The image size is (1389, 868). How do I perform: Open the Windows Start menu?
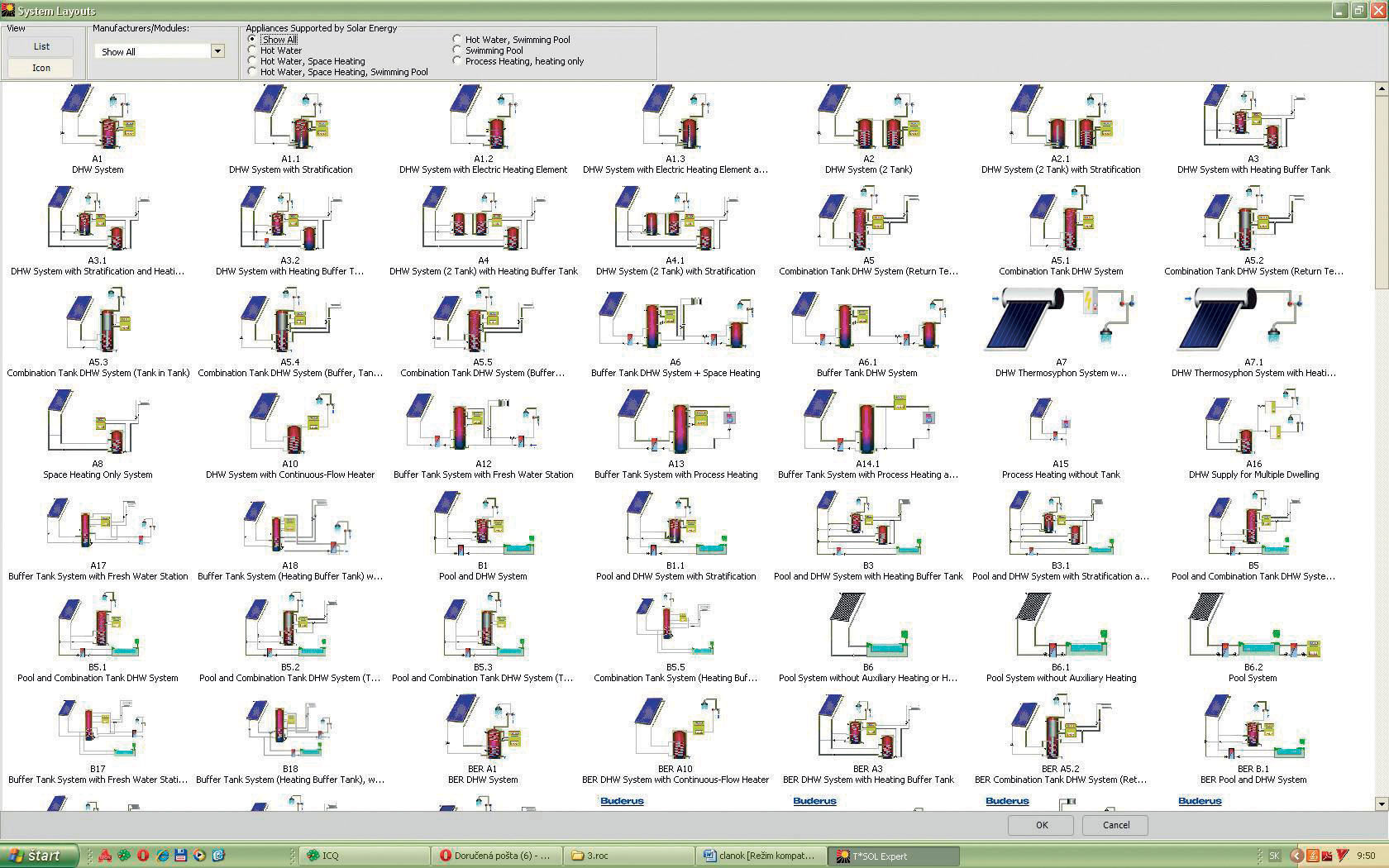click(x=40, y=856)
